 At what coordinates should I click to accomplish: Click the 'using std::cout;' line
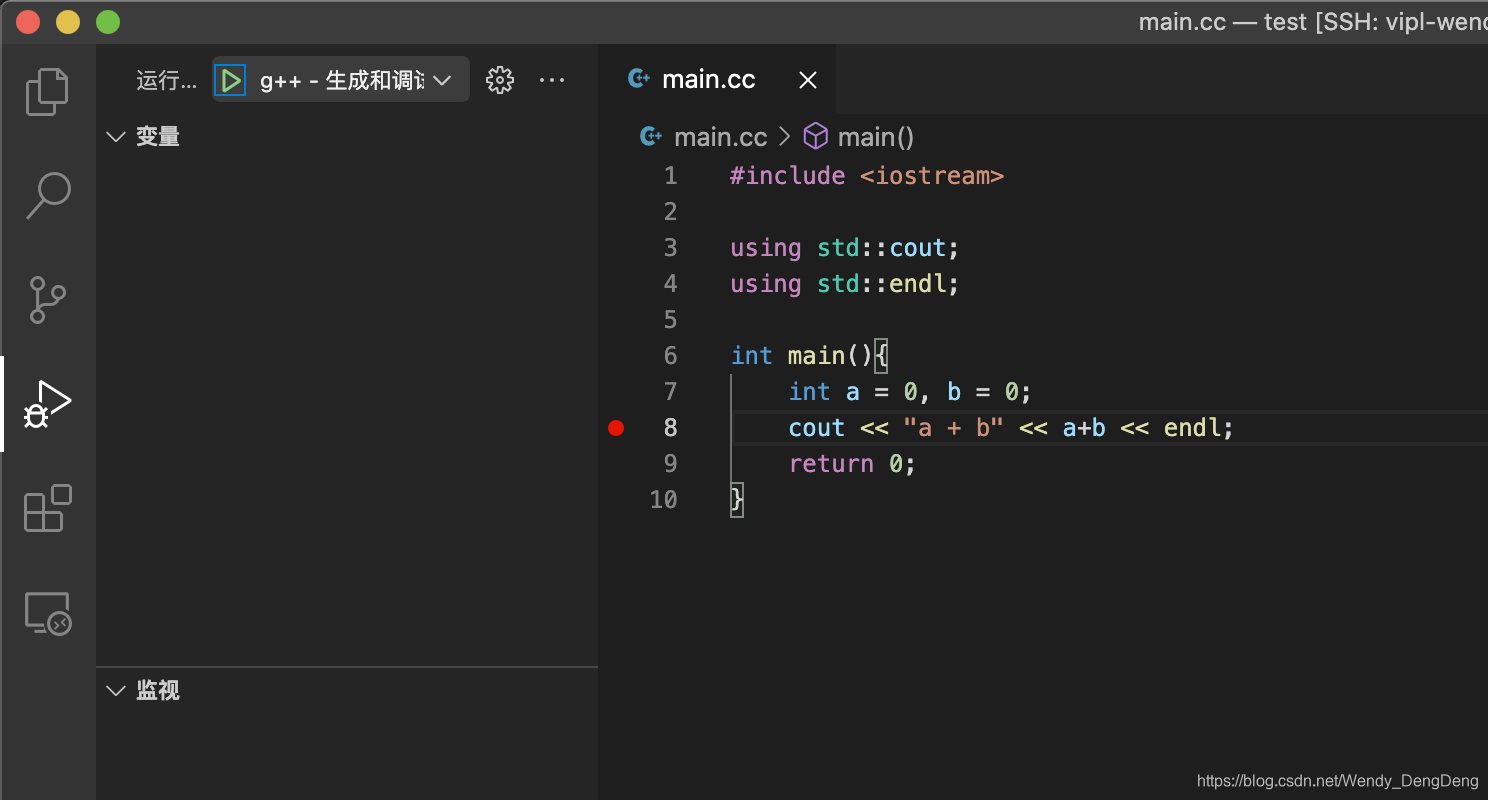click(x=845, y=248)
